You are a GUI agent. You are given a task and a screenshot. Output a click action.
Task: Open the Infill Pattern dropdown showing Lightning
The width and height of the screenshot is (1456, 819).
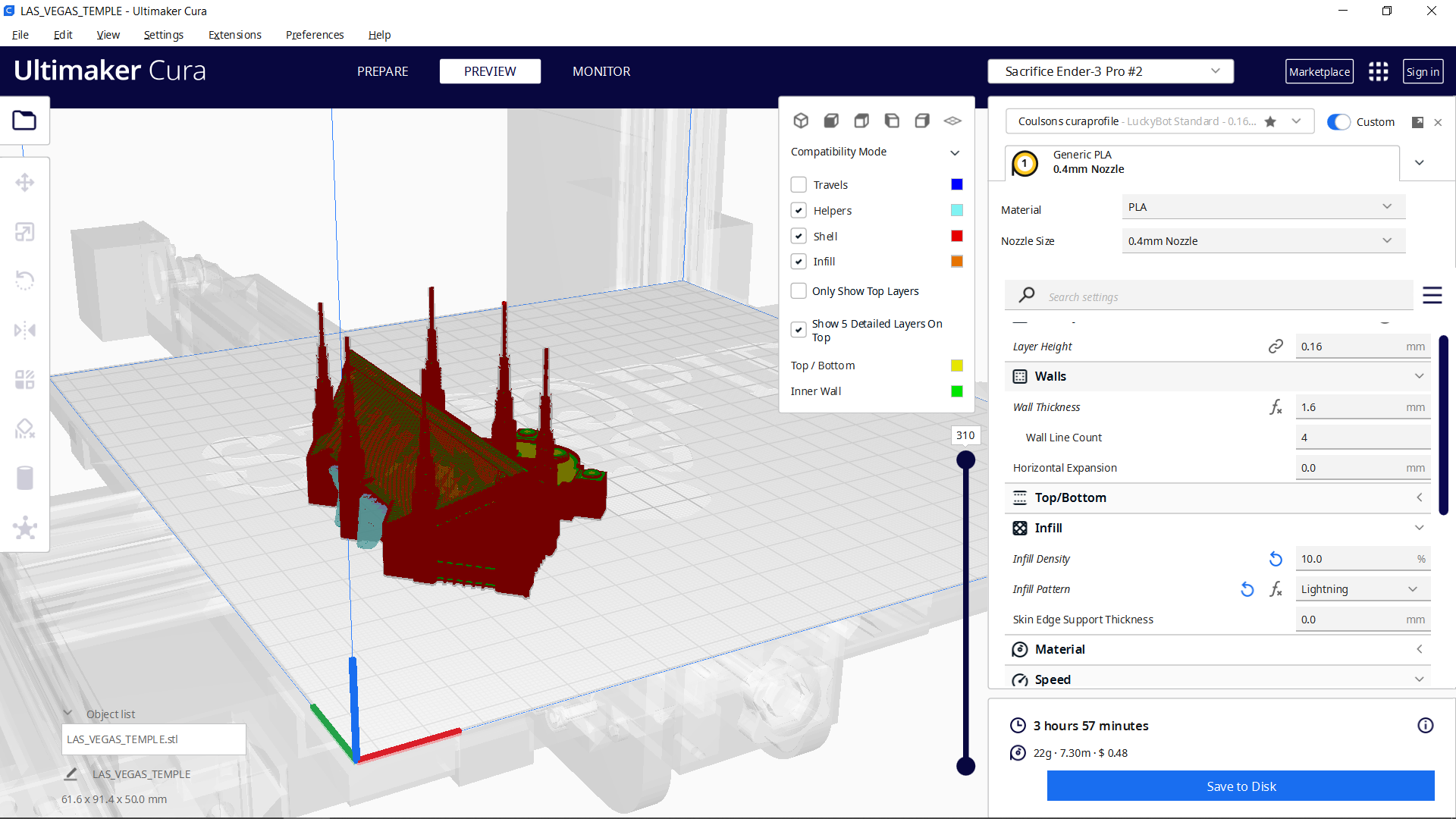coord(1362,588)
